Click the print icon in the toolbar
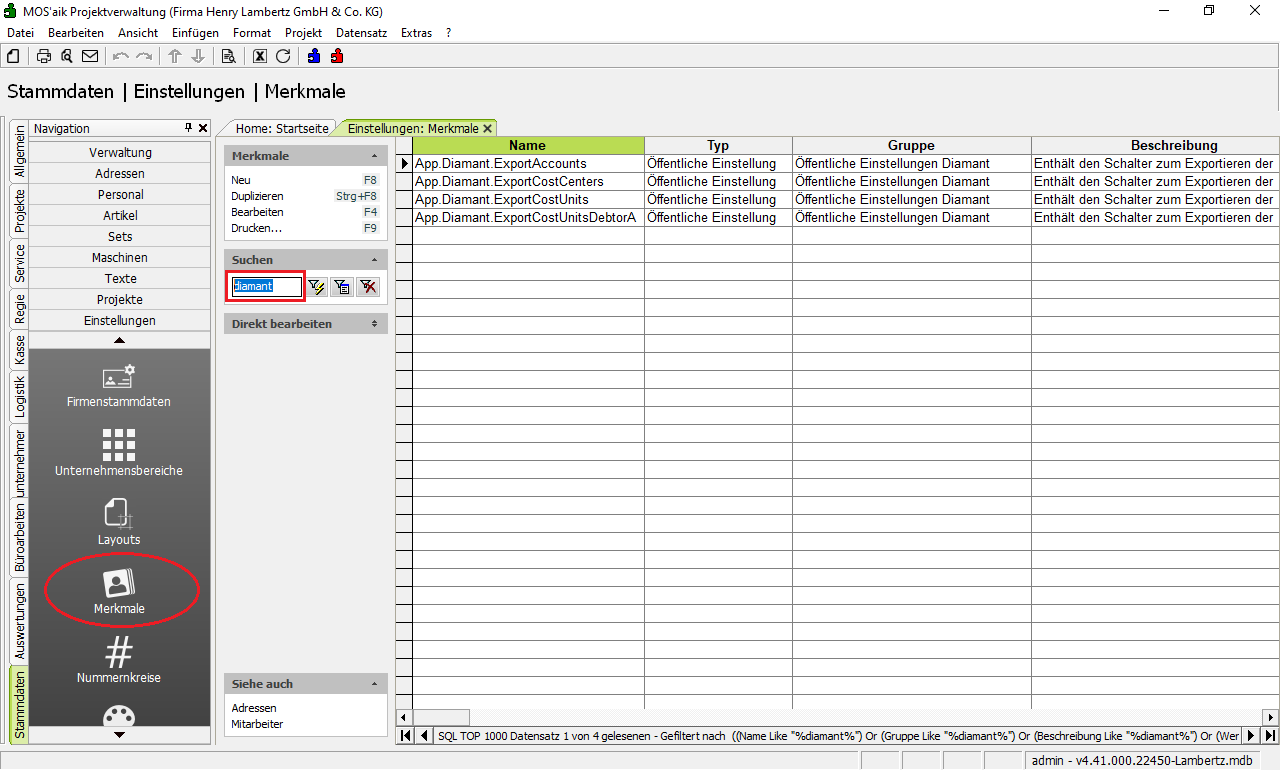This screenshot has width=1280, height=770. 44,56
